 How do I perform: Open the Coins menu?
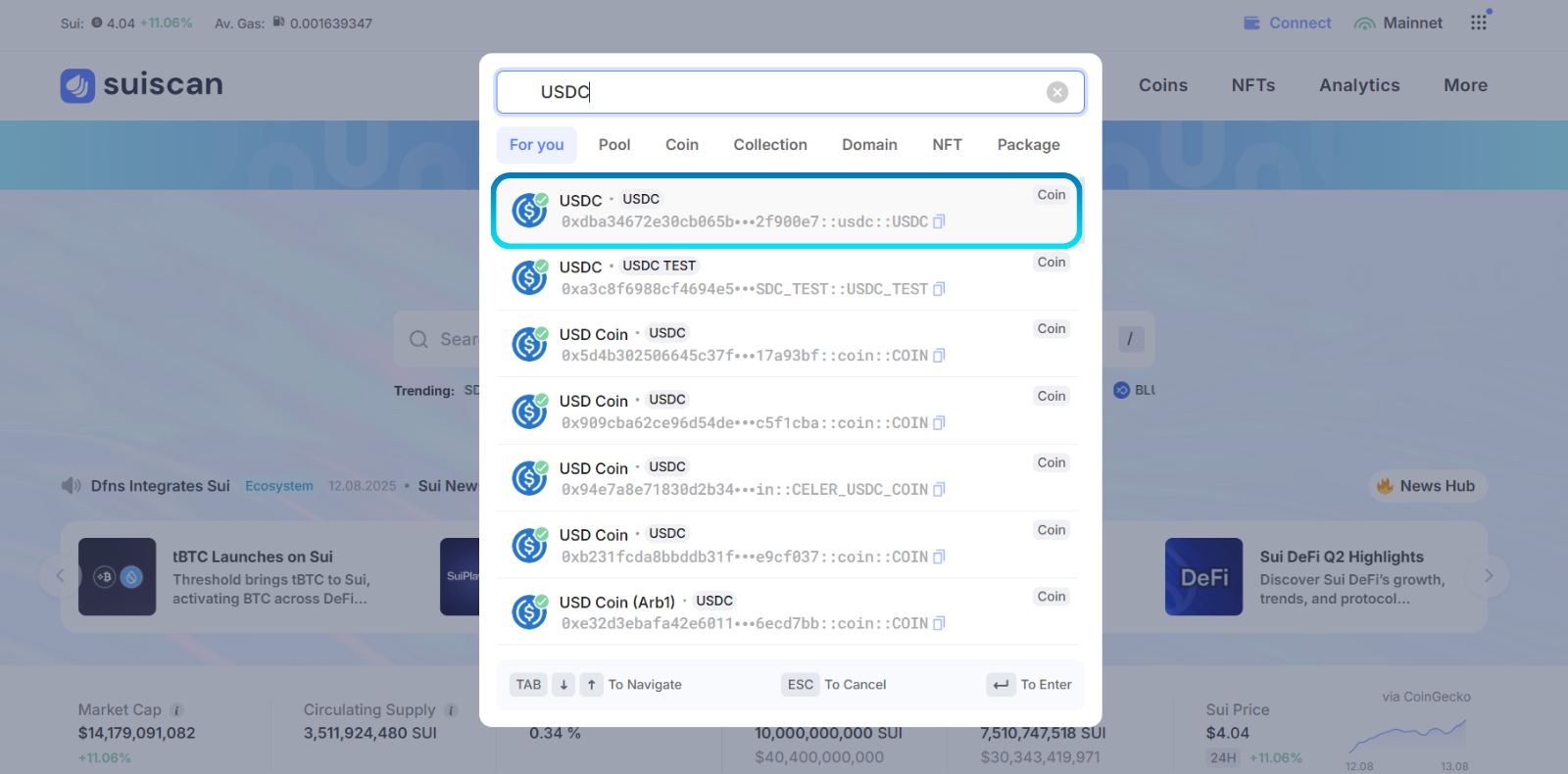[1163, 85]
